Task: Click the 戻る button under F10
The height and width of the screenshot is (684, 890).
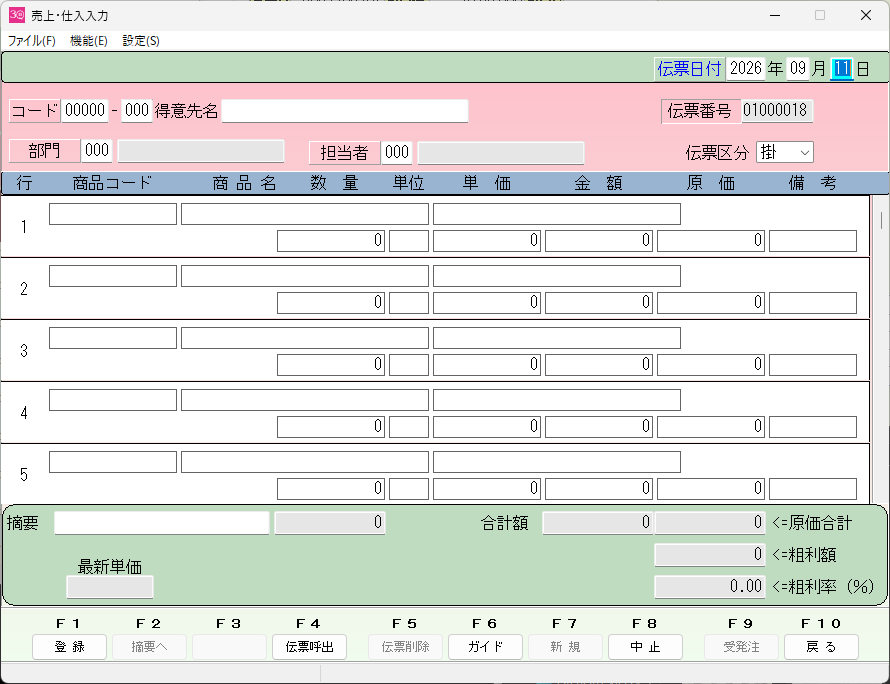Action: [821, 647]
